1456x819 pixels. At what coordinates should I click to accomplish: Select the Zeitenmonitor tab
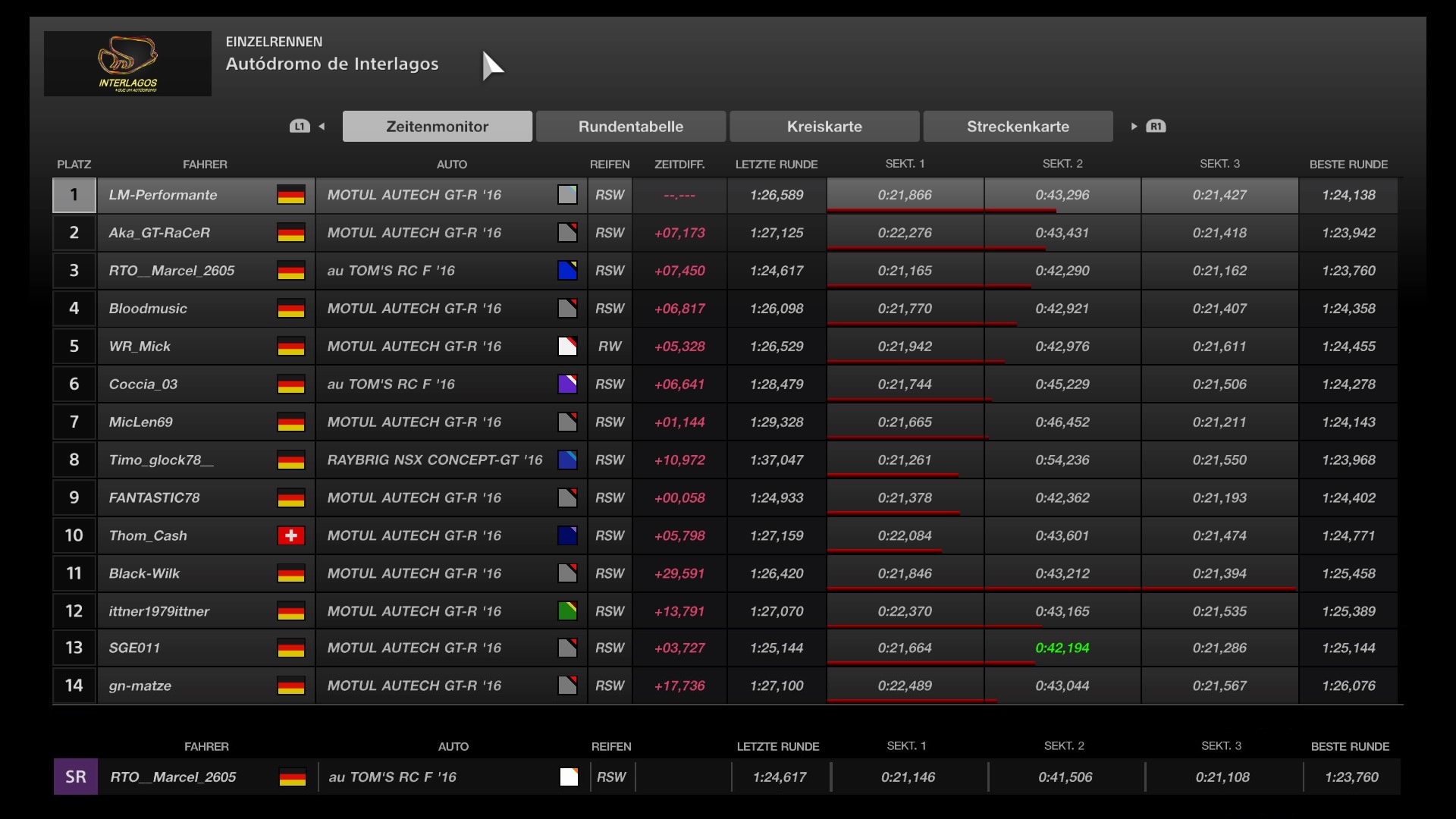[437, 127]
